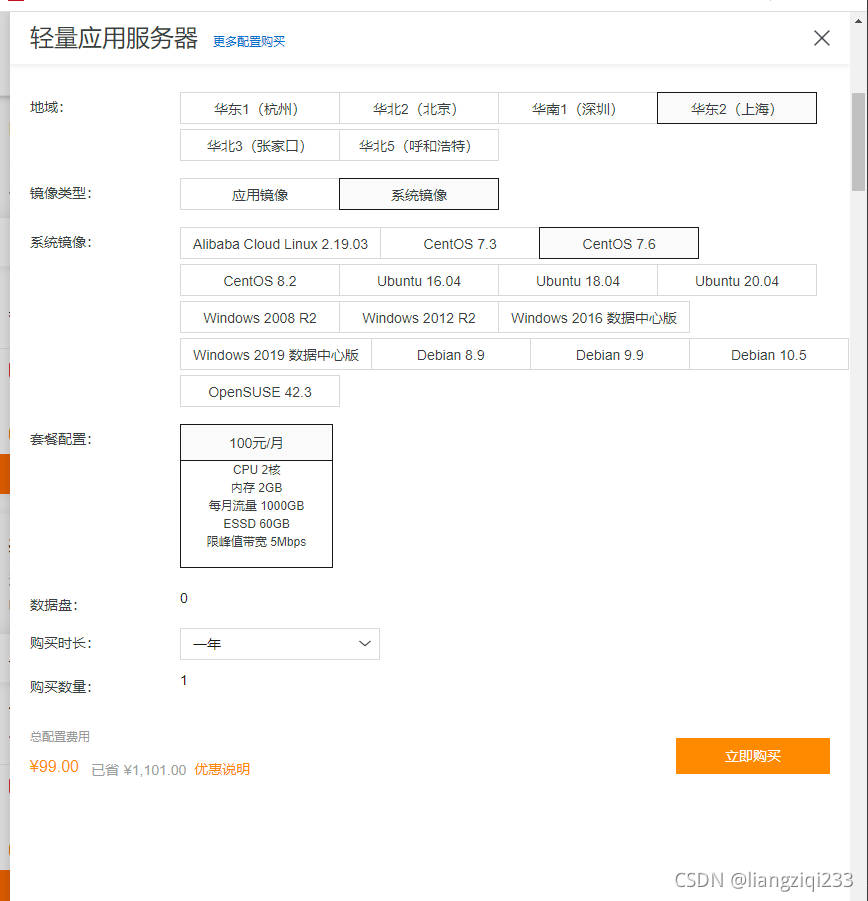The image size is (868, 901).
Task: Choose Ubuntu 18.04 image
Action: click(x=578, y=280)
